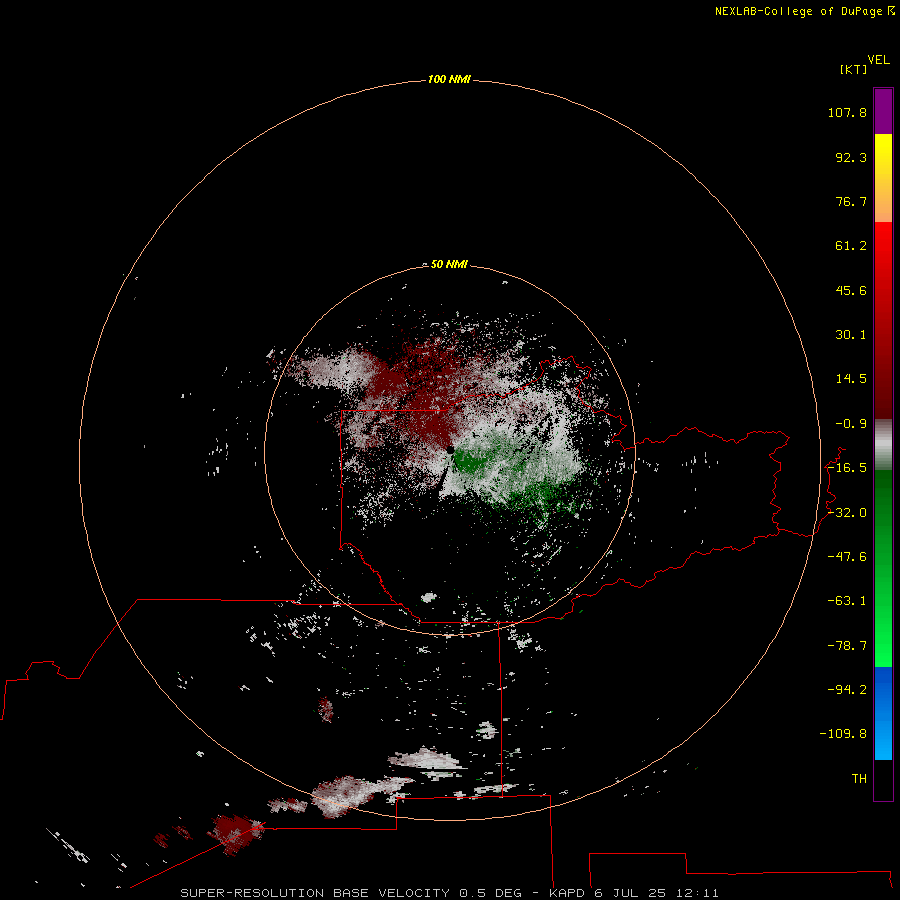The width and height of the screenshot is (900, 900).
Task: Click the SUPER-RESOLUTION BASE VELOCITY caption text
Action: click(x=315, y=893)
